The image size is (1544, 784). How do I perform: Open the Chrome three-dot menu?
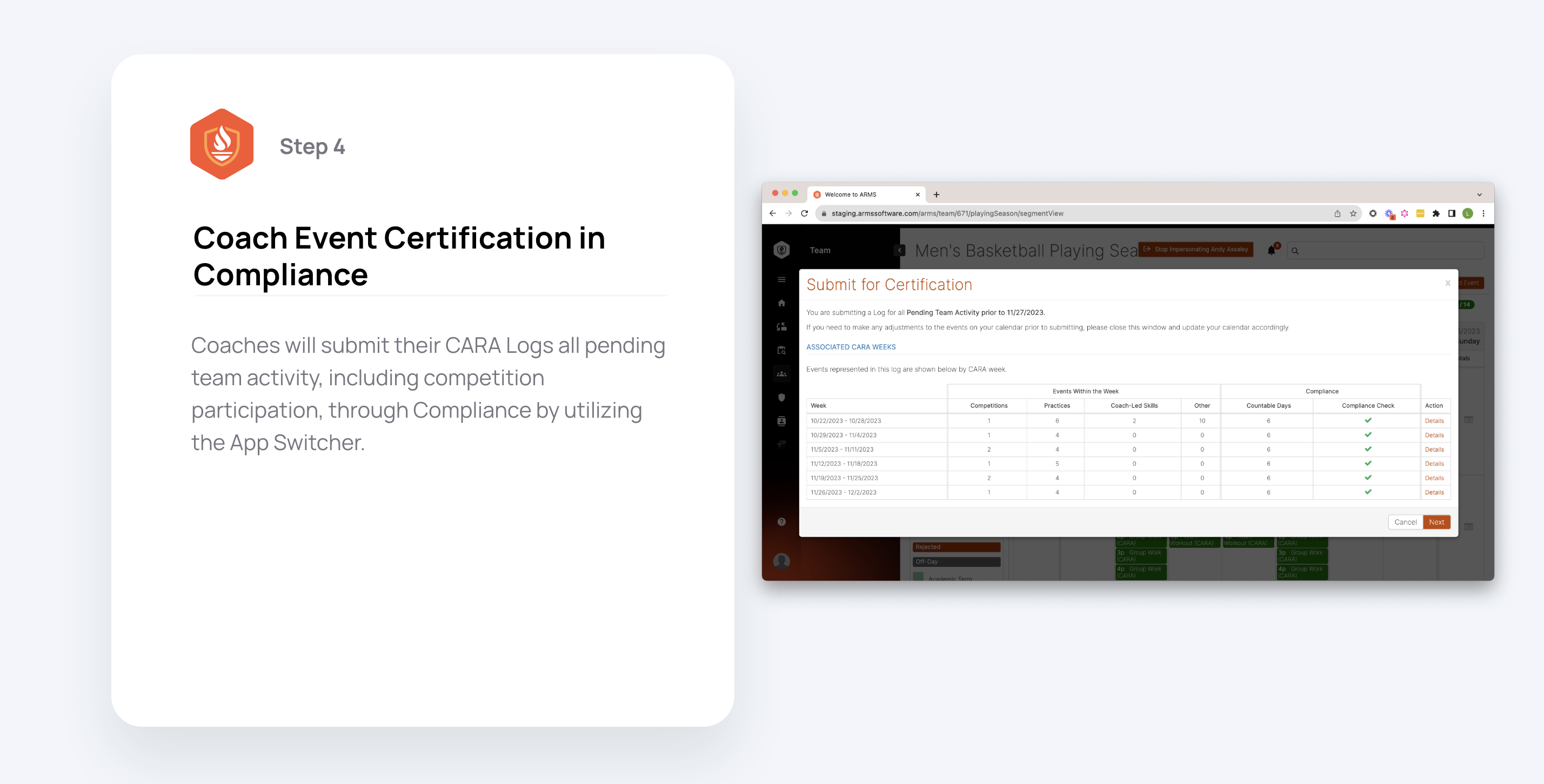click(1484, 213)
